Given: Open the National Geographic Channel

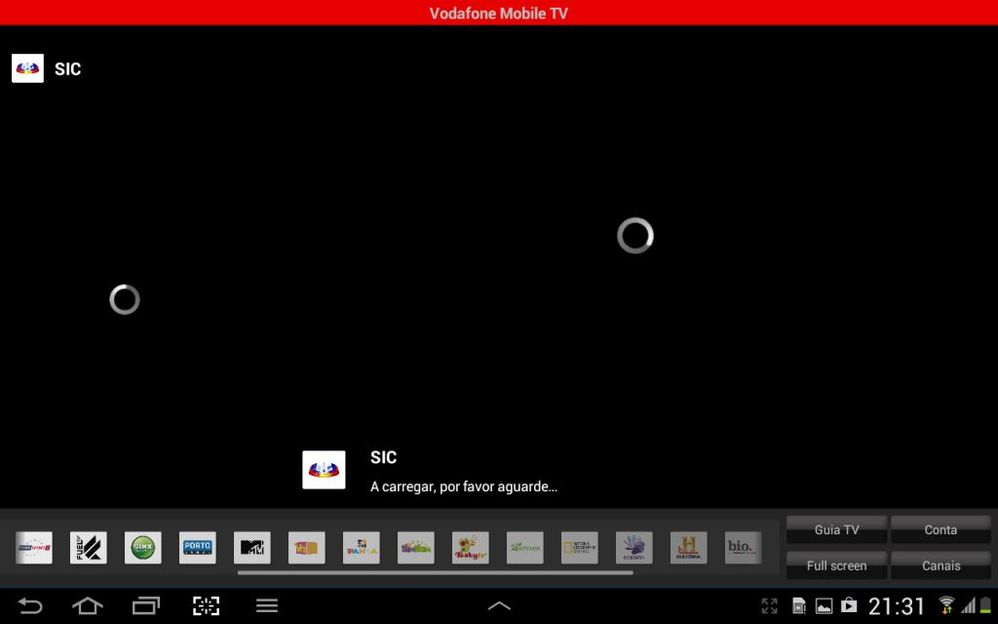Looking at the screenshot, I should 578,547.
